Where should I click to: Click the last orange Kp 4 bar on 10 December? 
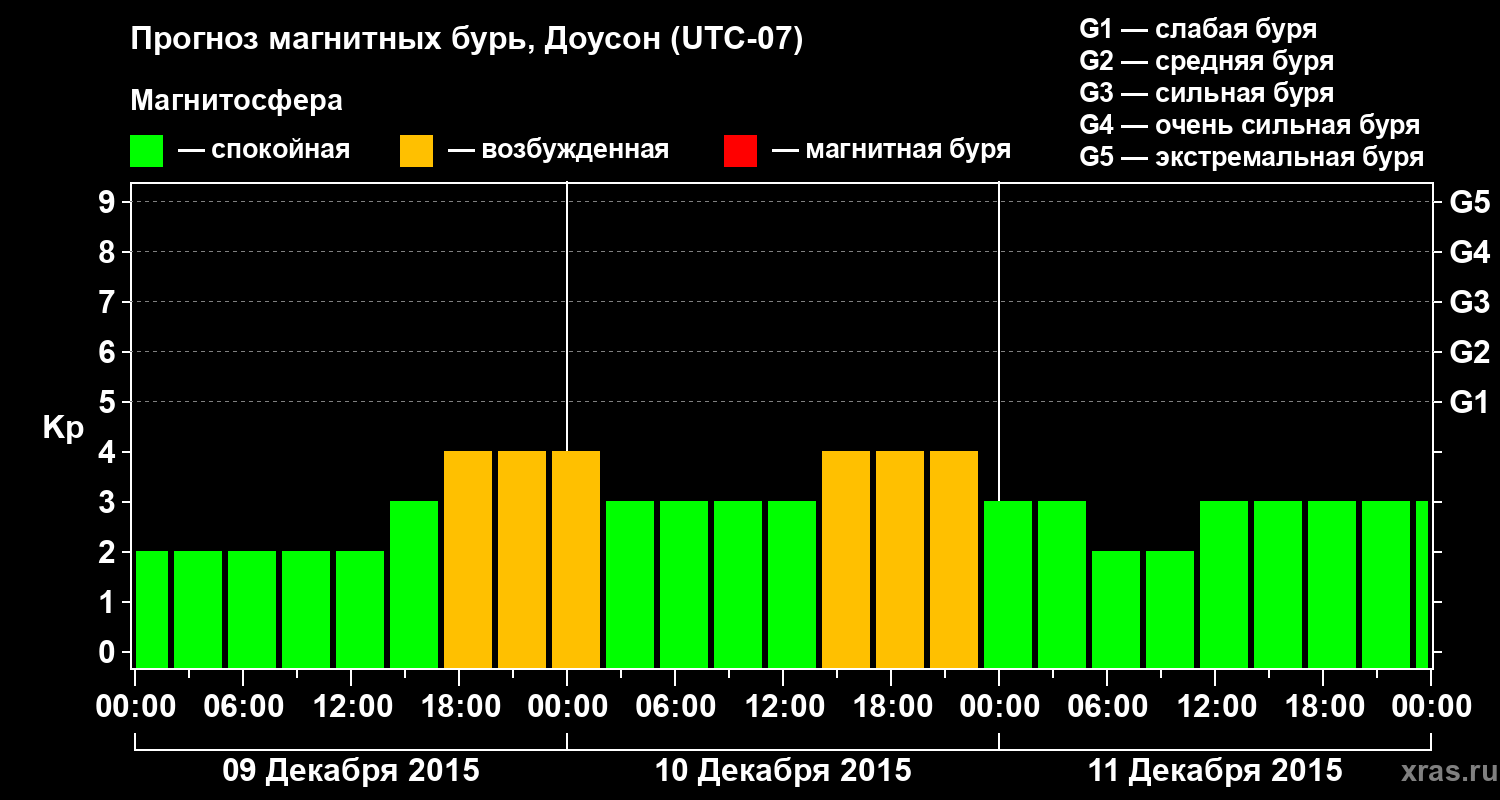[954, 560]
